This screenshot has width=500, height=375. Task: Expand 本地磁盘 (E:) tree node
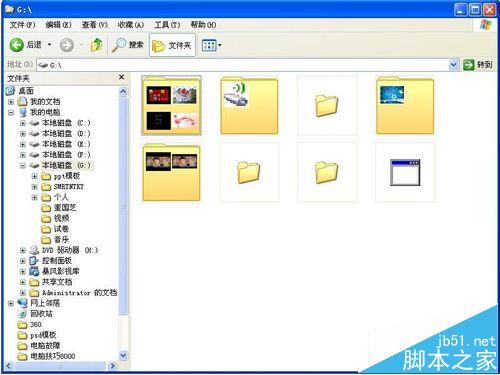(23, 144)
